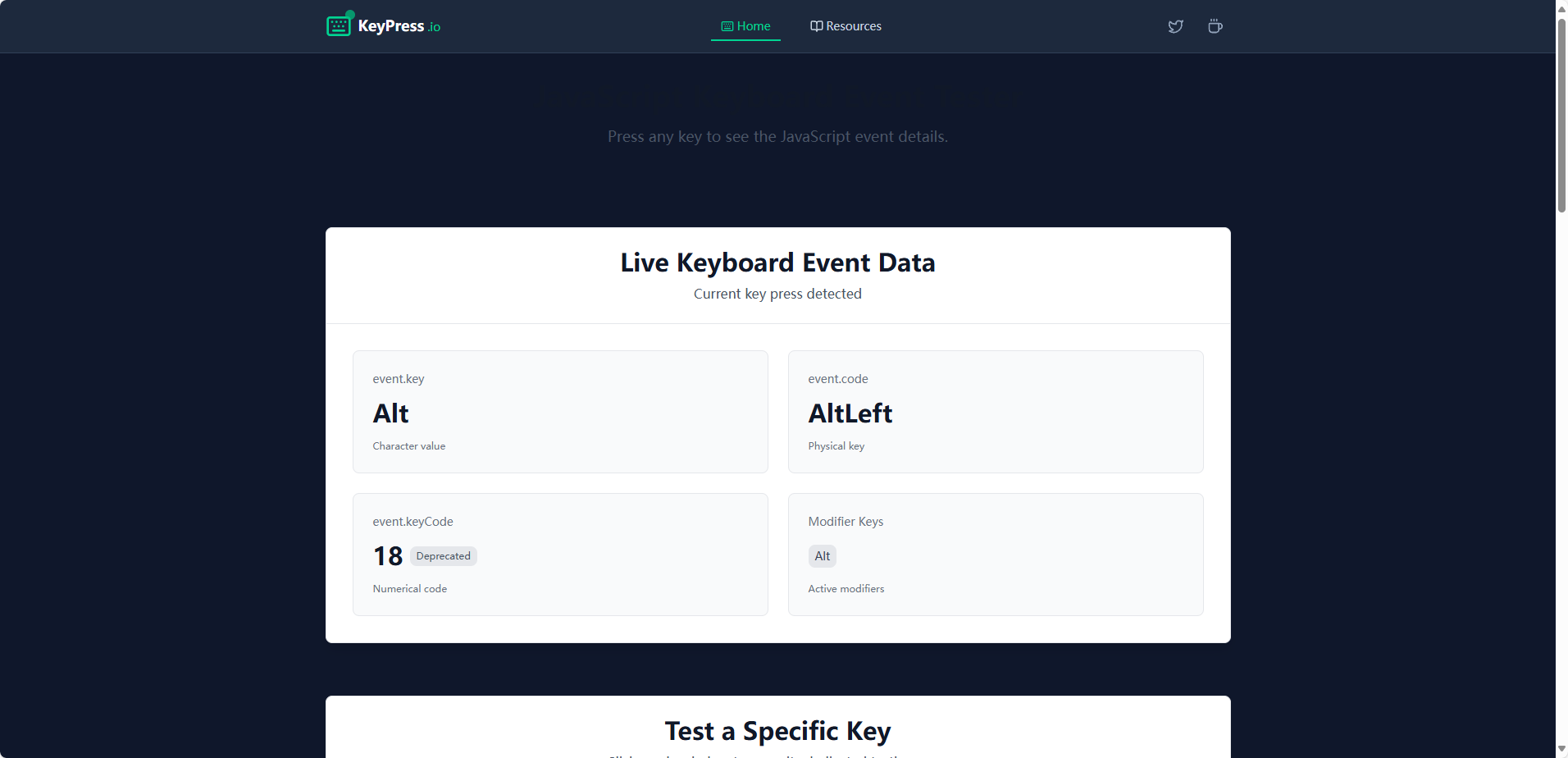
Task: Click the green dot on the logo
Action: click(349, 12)
